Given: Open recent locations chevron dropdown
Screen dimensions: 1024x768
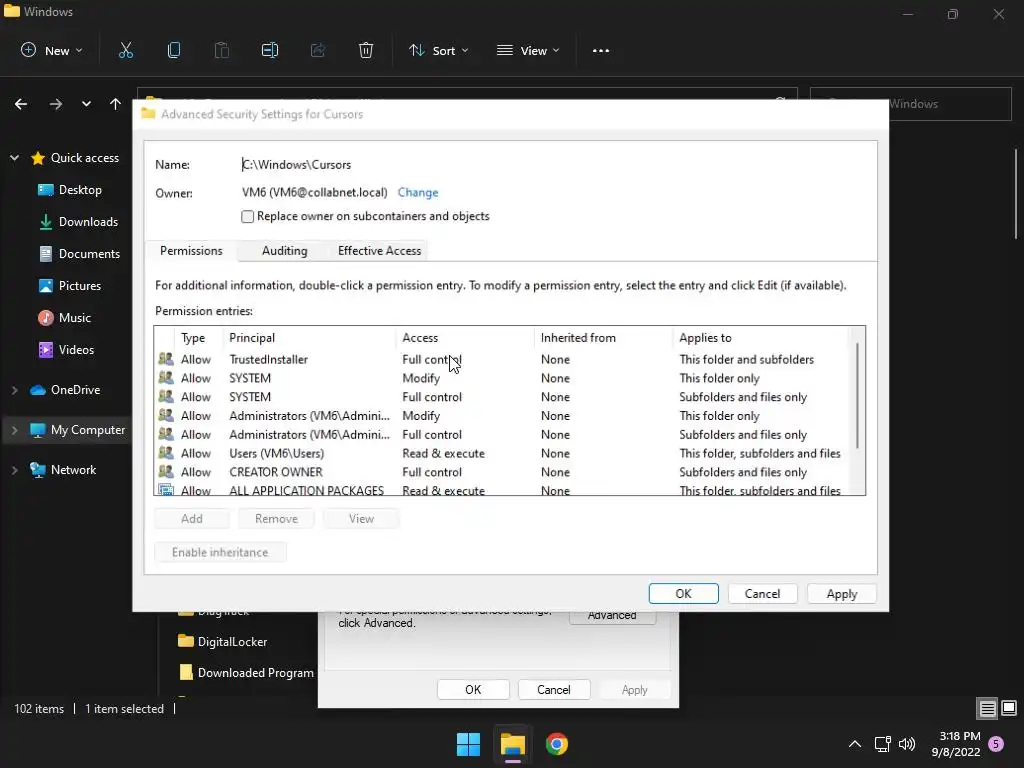Looking at the screenshot, I should [x=86, y=104].
